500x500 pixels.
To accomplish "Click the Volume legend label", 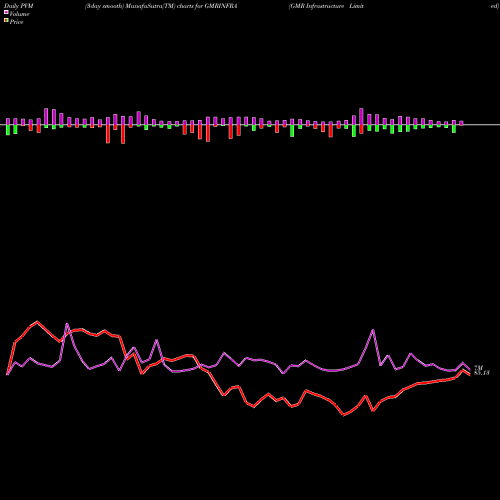I will [19, 14].
